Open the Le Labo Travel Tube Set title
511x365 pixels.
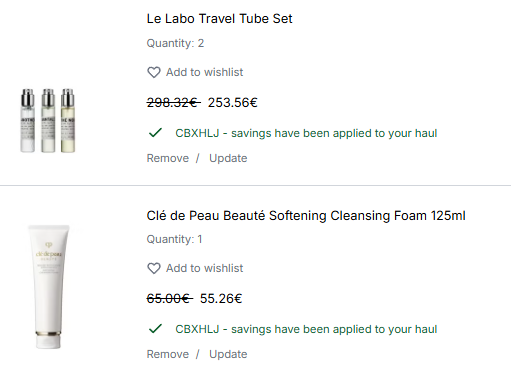coord(219,19)
